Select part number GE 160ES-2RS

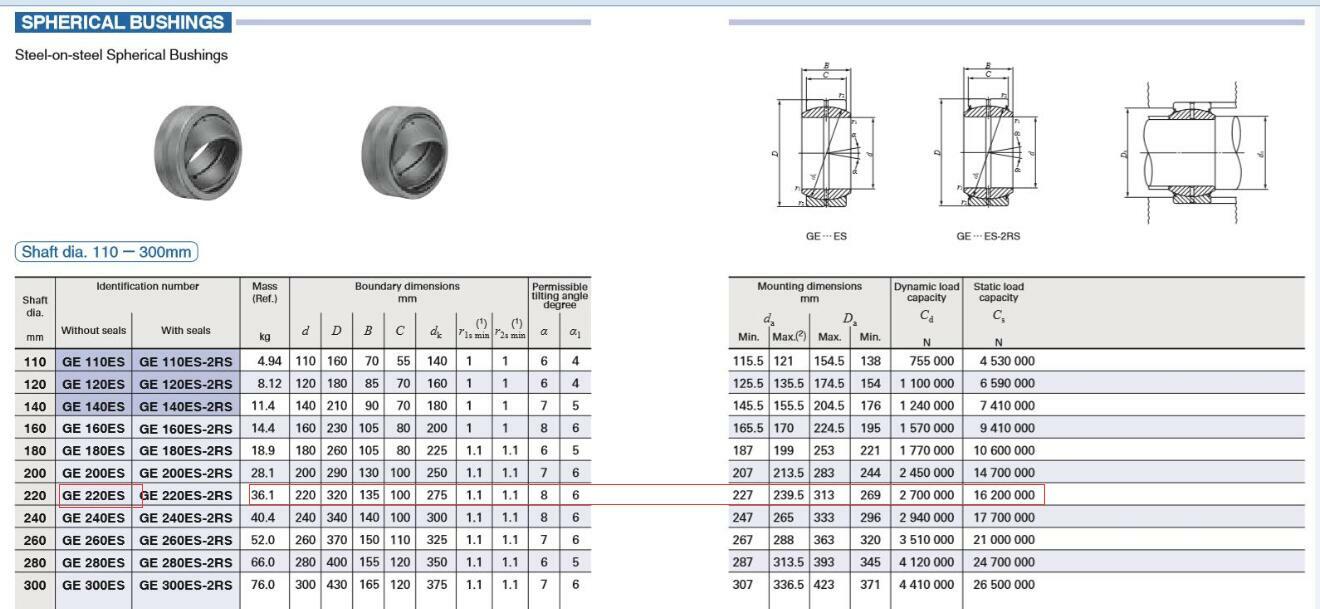point(186,428)
